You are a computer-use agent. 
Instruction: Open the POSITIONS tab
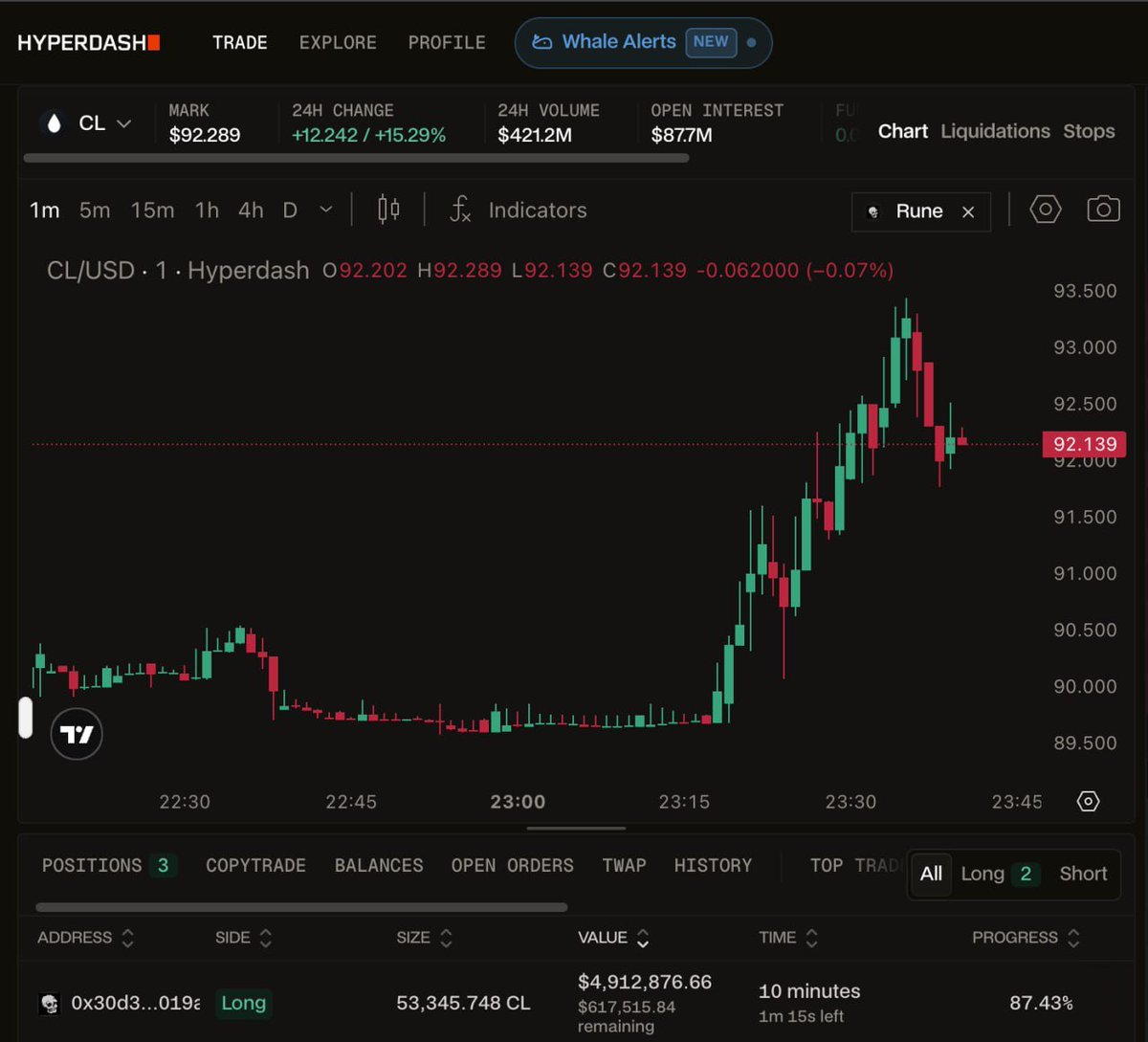(108, 866)
